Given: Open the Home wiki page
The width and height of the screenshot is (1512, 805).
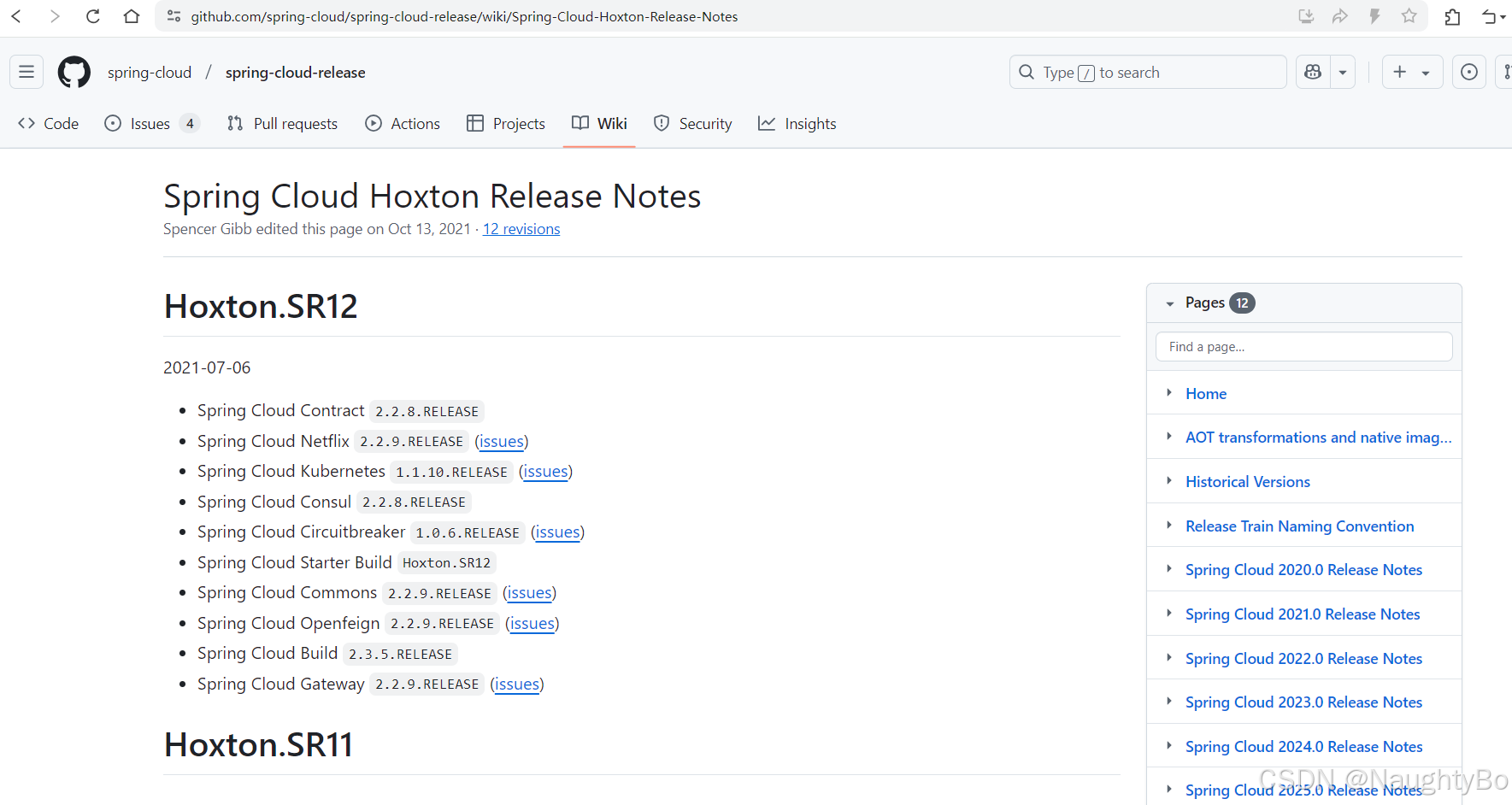Looking at the screenshot, I should [x=1206, y=394].
